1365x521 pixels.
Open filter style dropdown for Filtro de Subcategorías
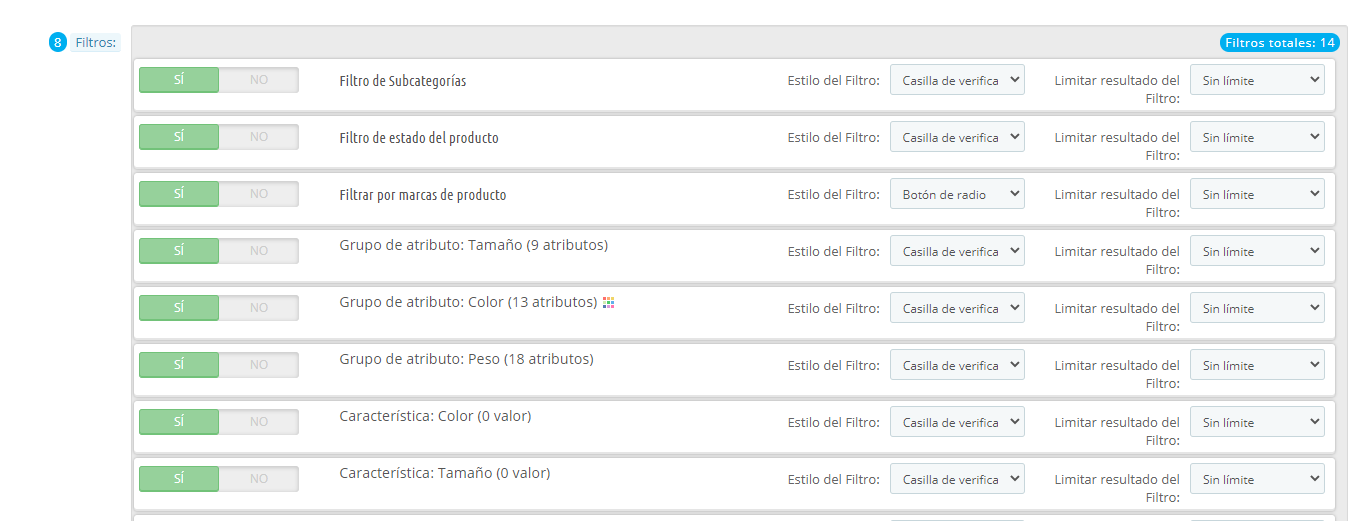point(957,80)
